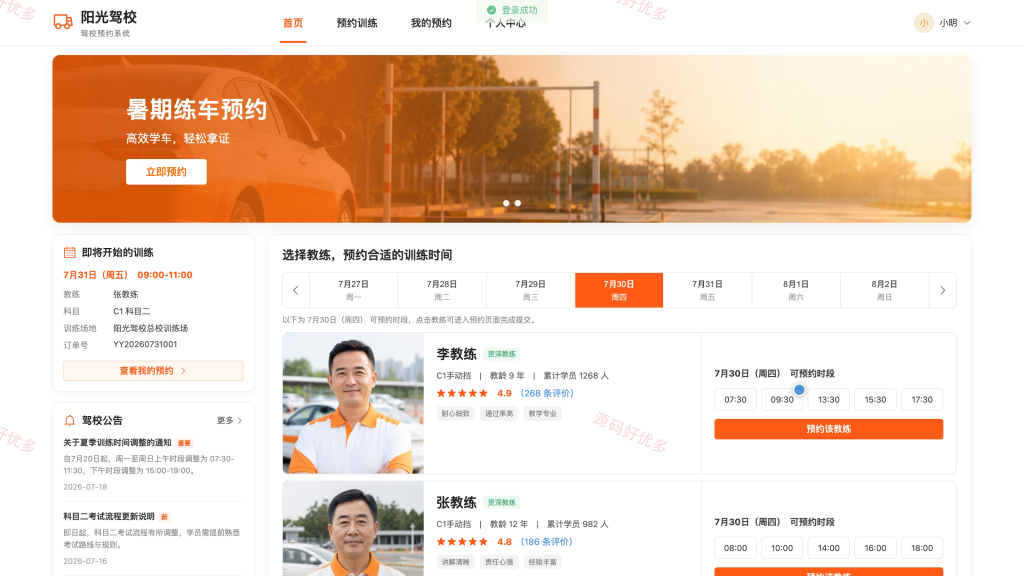Pick the 08:00 slot for 张教练
This screenshot has width=1024, height=576.
point(735,548)
